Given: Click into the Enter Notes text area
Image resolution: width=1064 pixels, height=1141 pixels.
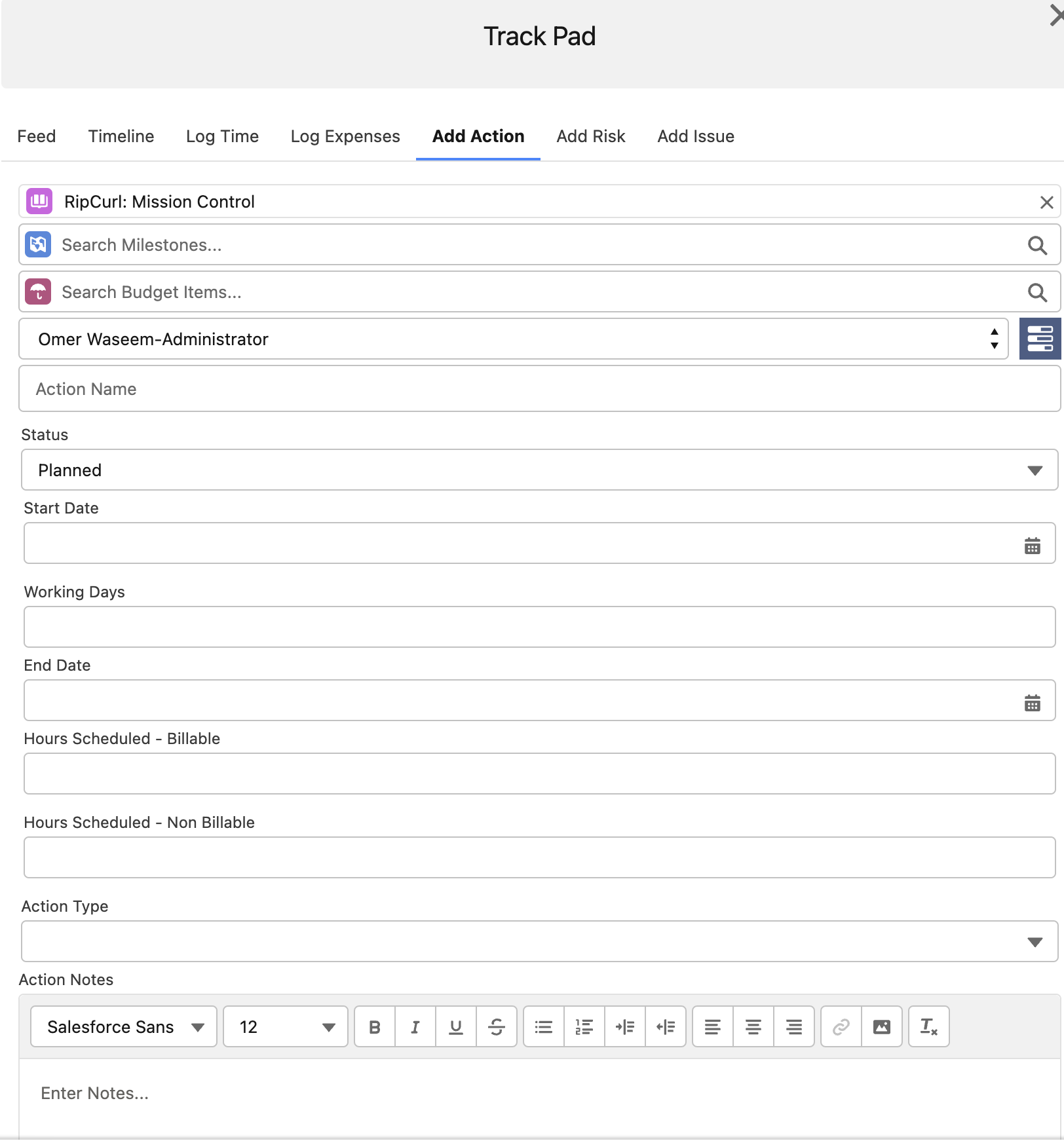Looking at the screenshot, I should pos(539,1098).
